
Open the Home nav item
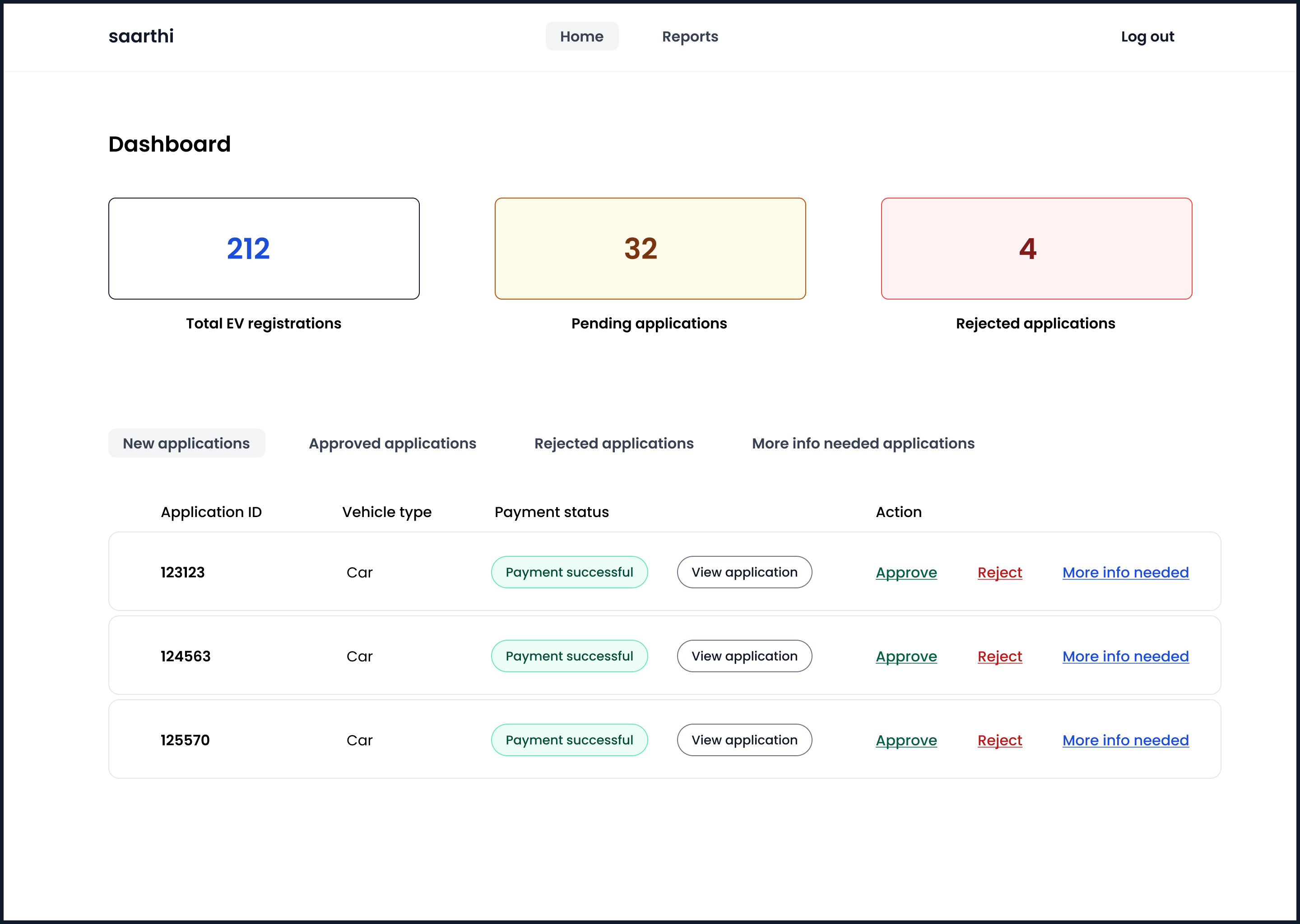tap(581, 37)
